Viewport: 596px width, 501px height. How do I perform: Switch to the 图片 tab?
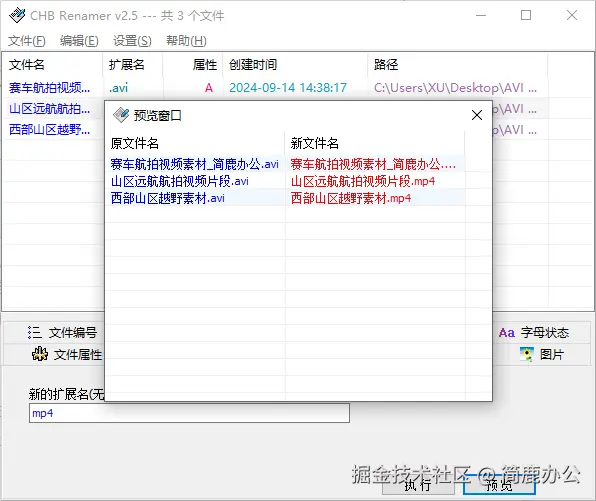pyautogui.click(x=542, y=355)
